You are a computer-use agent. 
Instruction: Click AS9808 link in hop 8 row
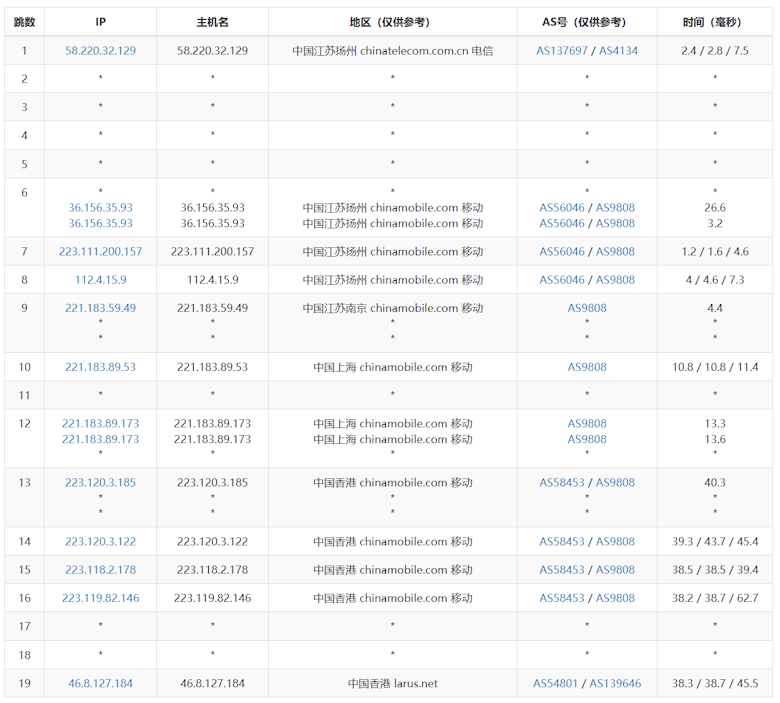click(x=615, y=280)
